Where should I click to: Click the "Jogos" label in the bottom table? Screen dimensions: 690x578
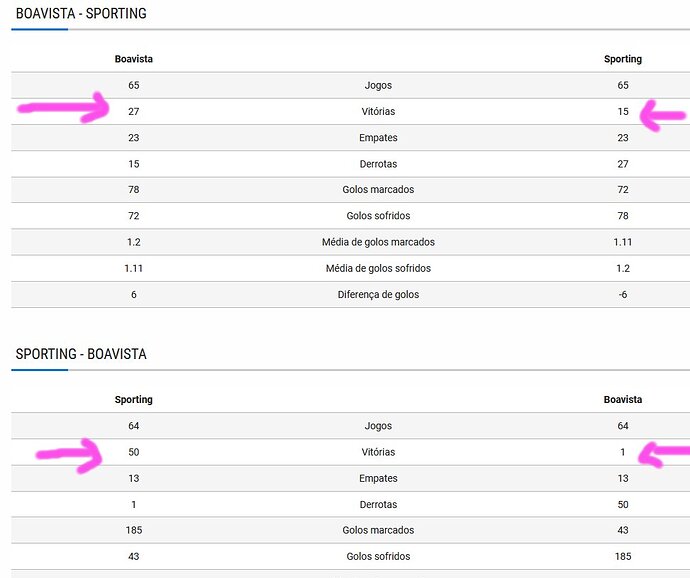coord(379,426)
